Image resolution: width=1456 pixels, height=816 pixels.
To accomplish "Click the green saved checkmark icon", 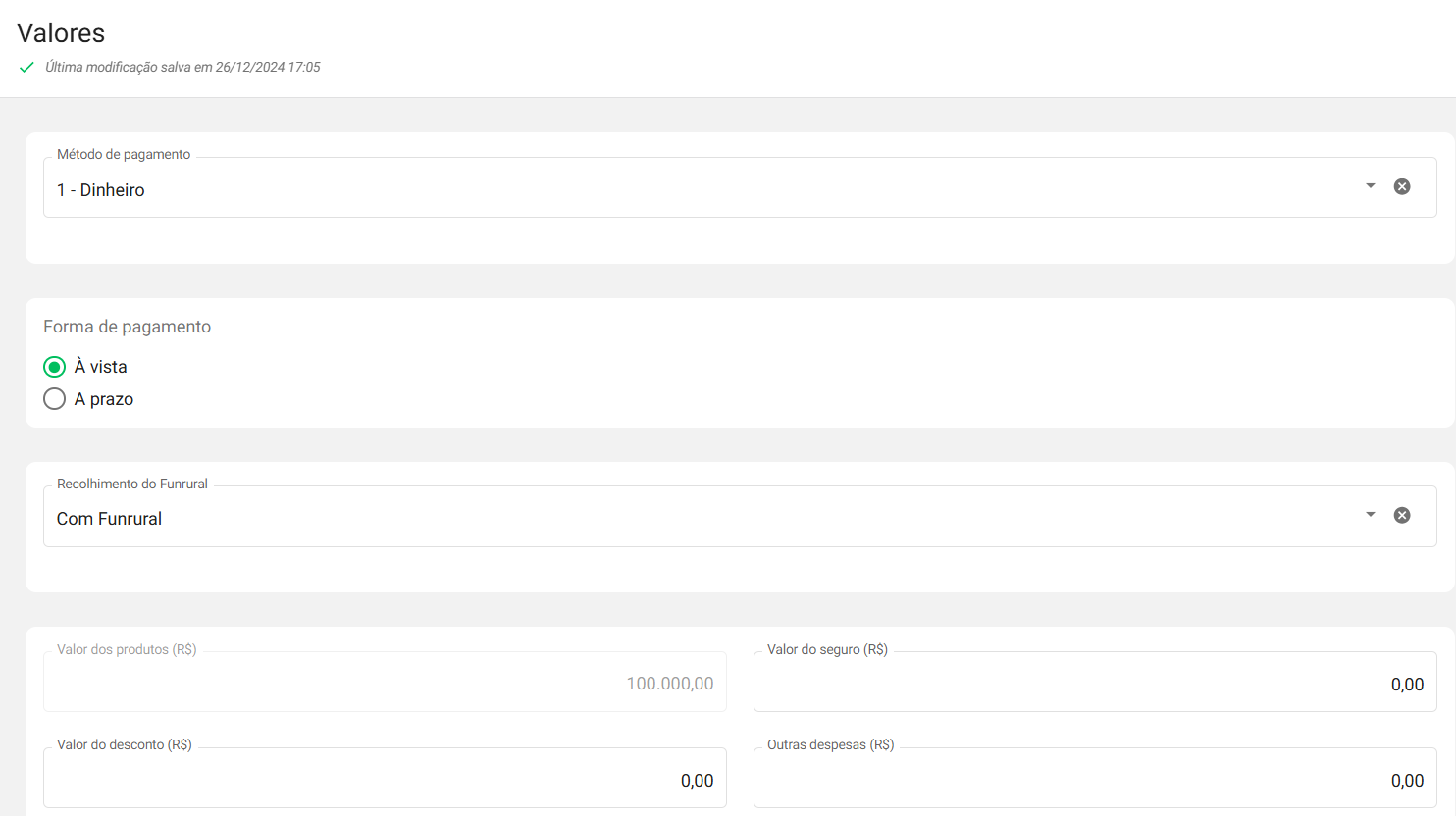I will 26,68.
